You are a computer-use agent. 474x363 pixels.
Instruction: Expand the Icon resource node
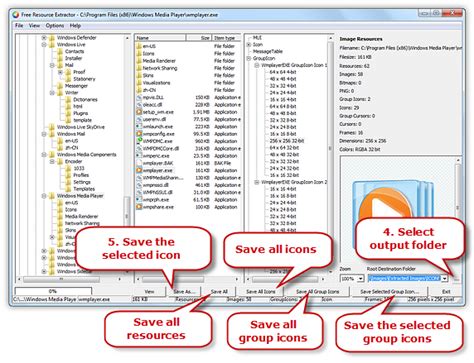coord(249,45)
